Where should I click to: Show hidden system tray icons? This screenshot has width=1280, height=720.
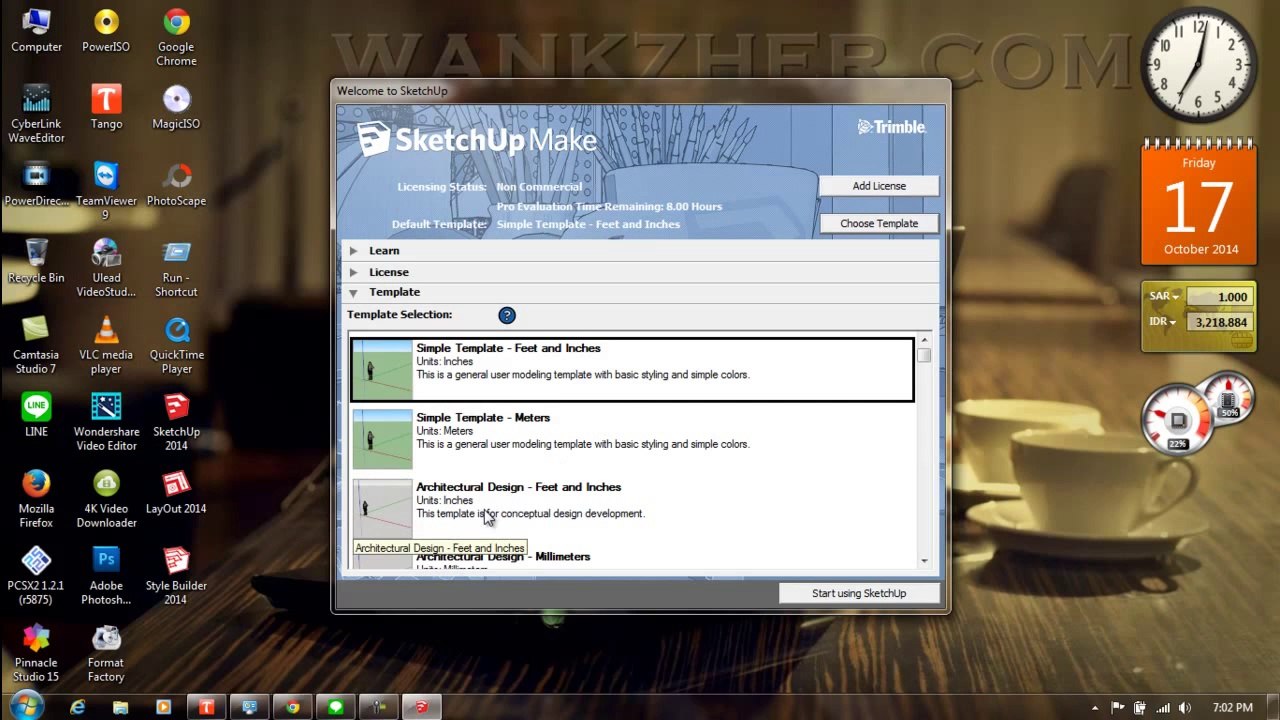[x=1095, y=708]
